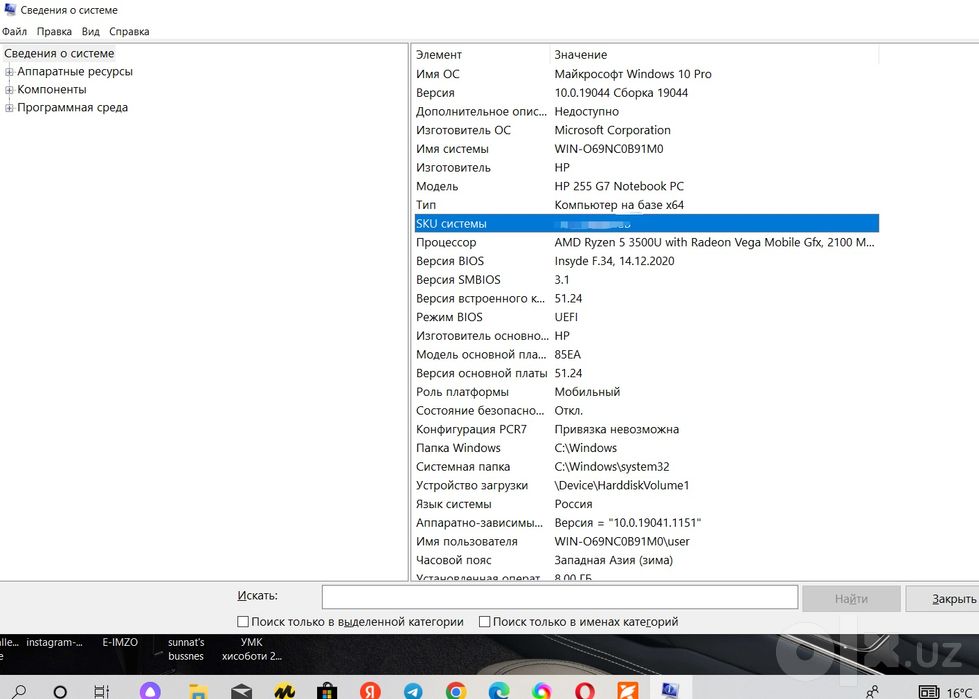
Task: Check Поиск только в выделенной категории
Action: pos(243,622)
